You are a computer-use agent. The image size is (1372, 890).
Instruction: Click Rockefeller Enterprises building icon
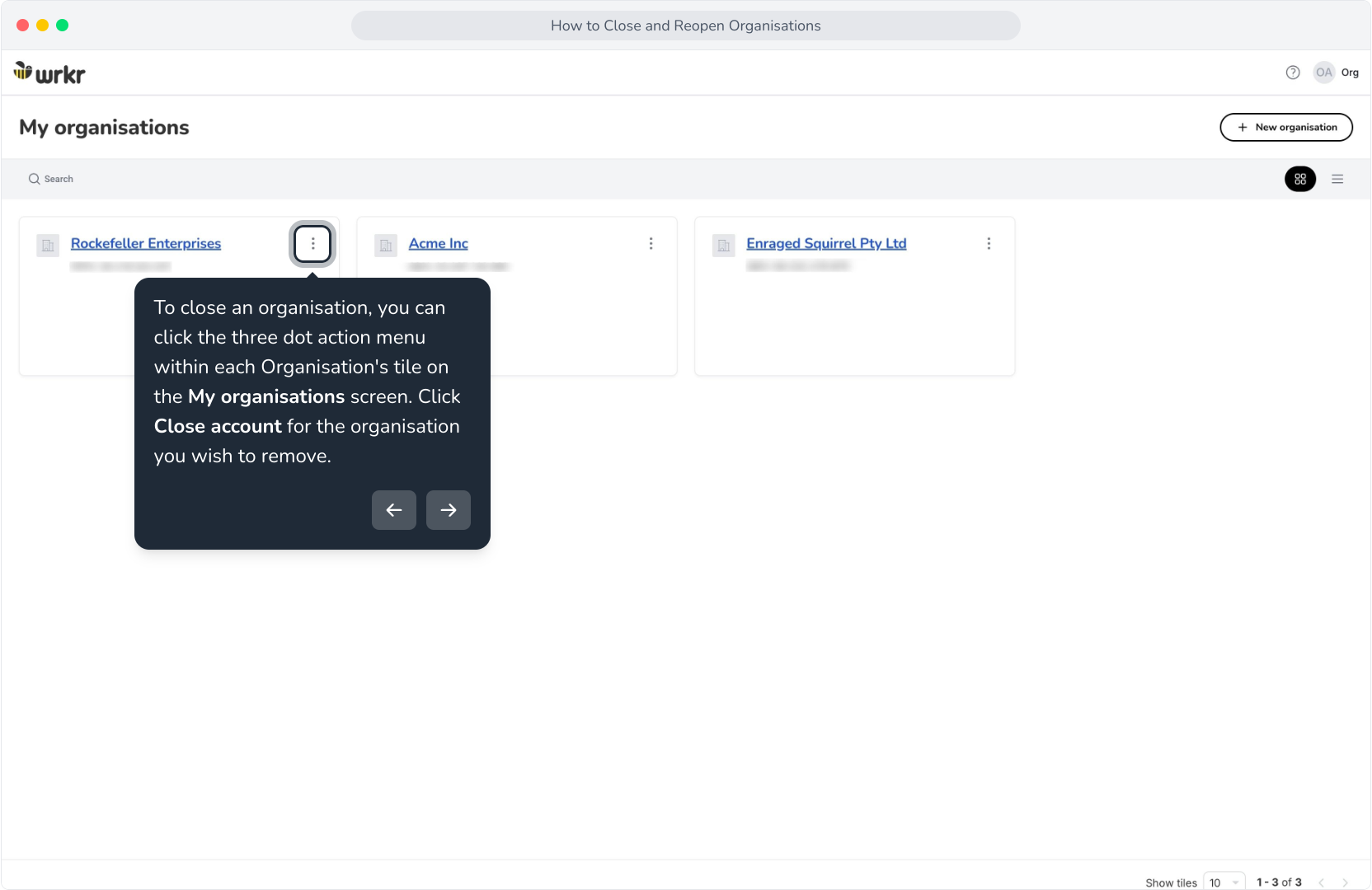pyautogui.click(x=48, y=246)
